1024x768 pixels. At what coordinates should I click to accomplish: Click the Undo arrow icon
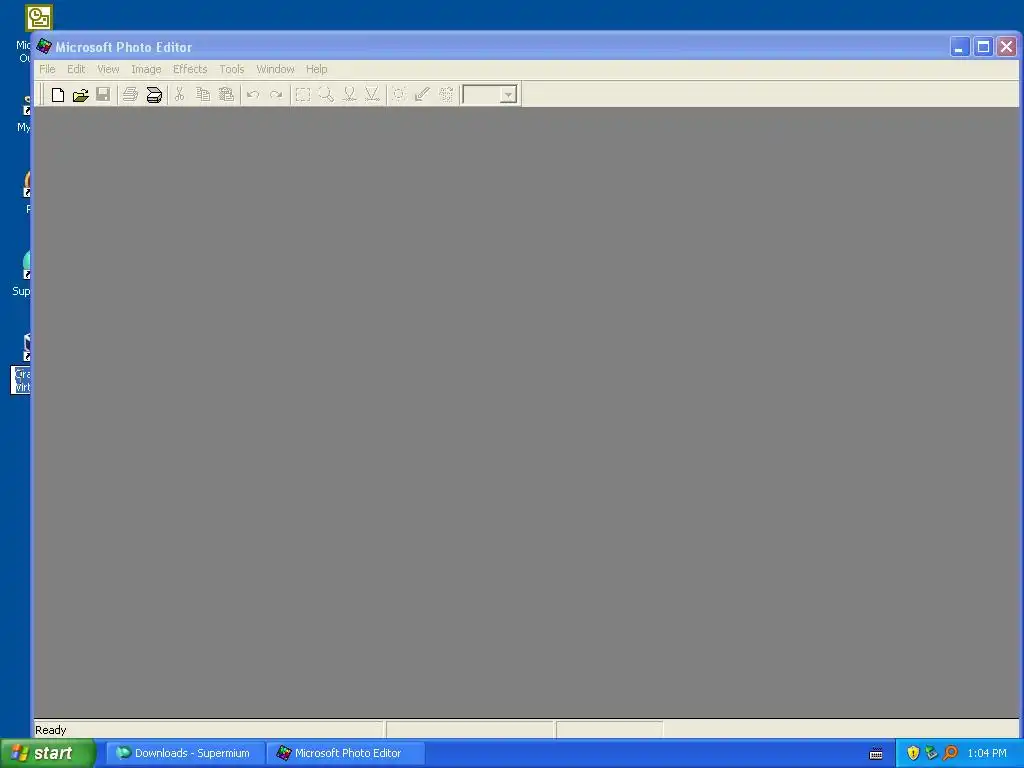pos(253,95)
